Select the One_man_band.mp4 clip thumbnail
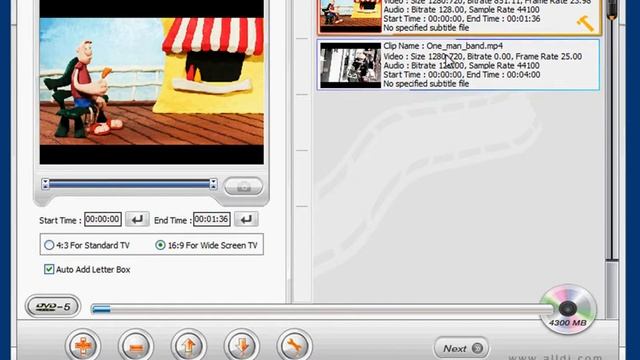 point(350,65)
